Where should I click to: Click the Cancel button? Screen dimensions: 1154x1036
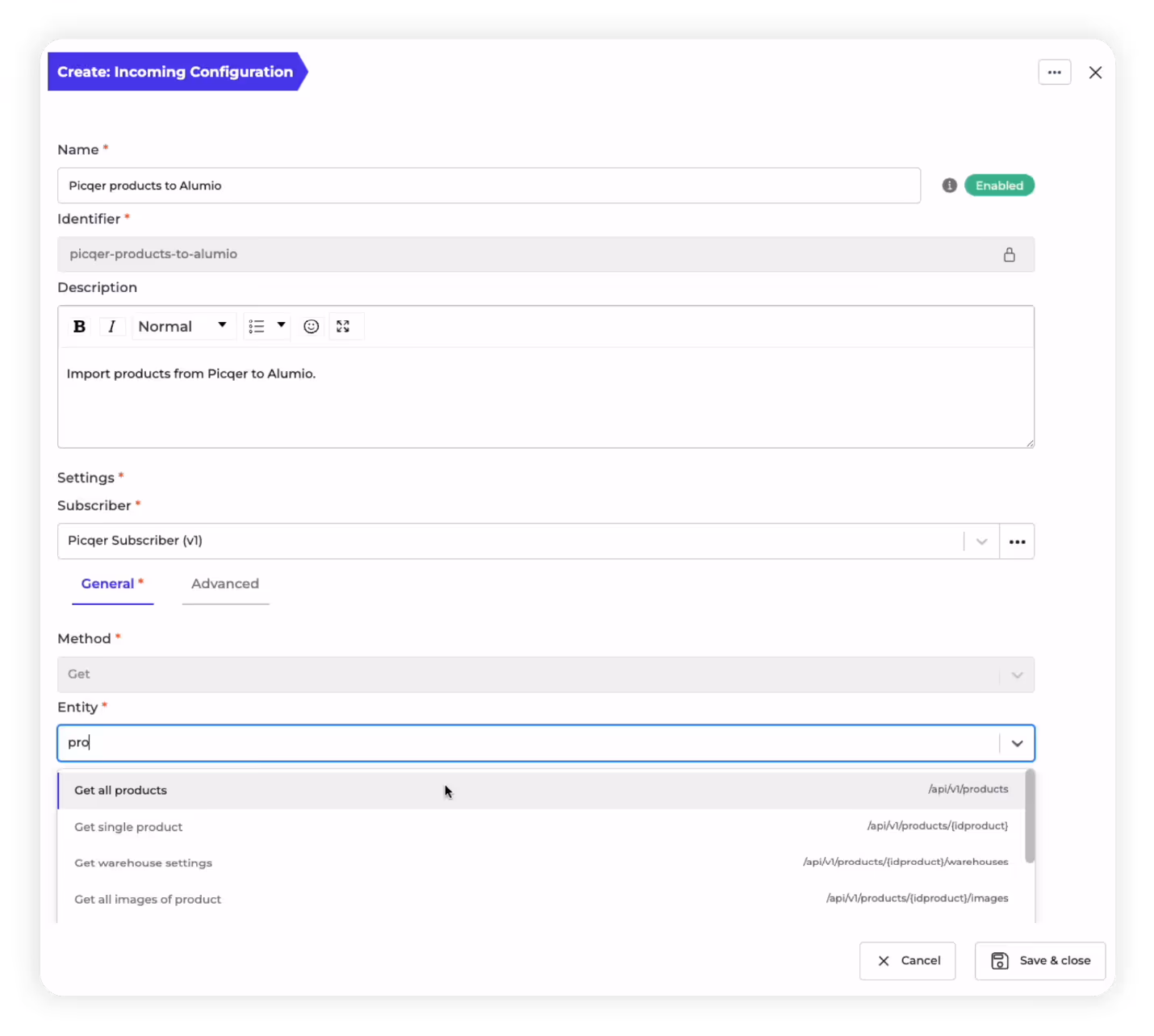[908, 961]
